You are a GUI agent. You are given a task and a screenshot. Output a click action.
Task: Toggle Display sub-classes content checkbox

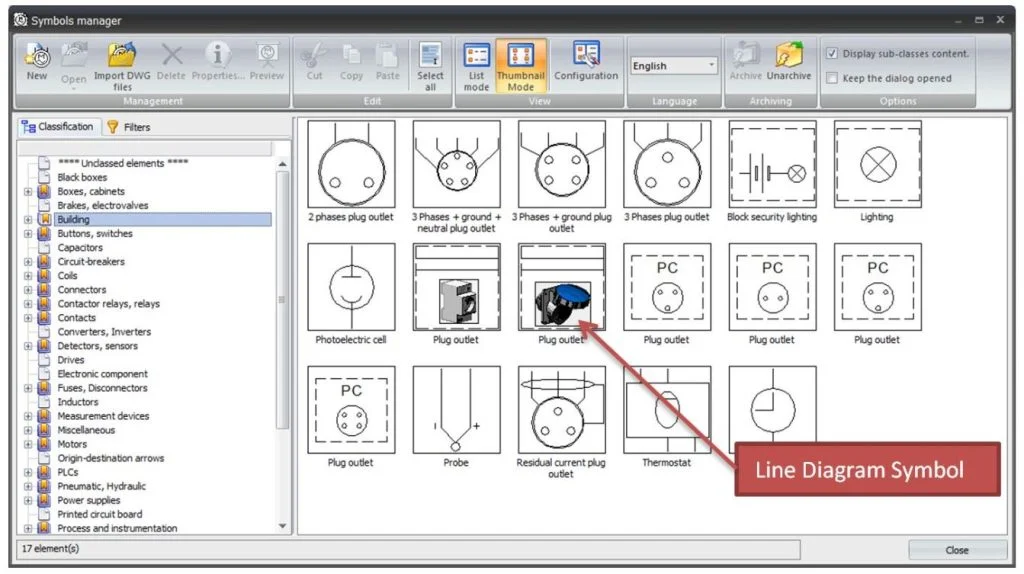pos(831,54)
